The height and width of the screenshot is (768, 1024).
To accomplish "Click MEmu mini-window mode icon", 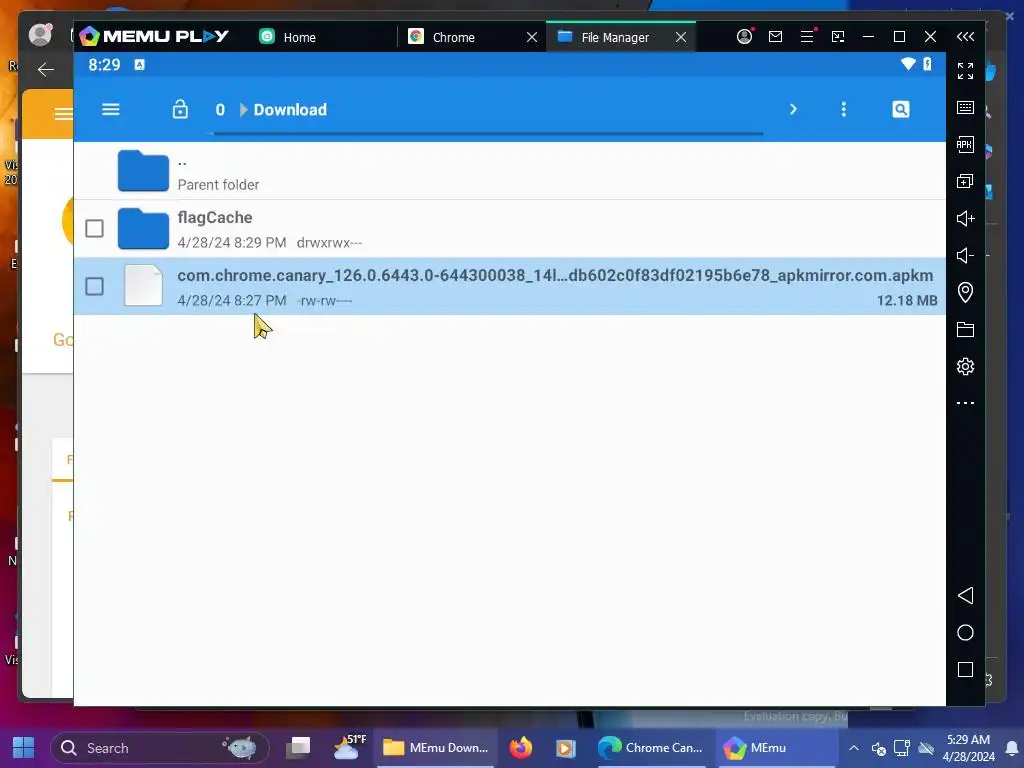I will pos(838,37).
